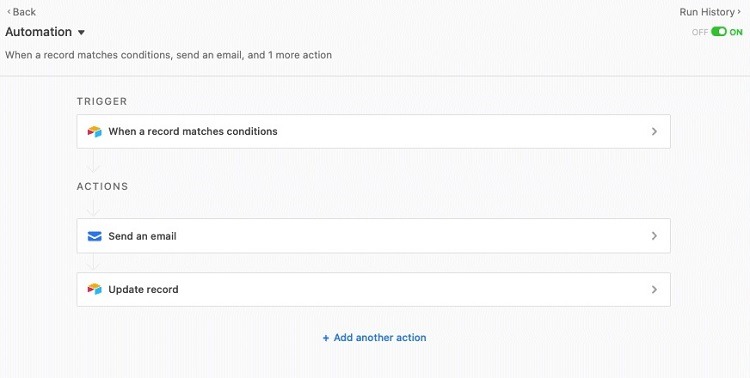750x378 pixels.
Task: Open the Run History link
Action: tap(707, 12)
